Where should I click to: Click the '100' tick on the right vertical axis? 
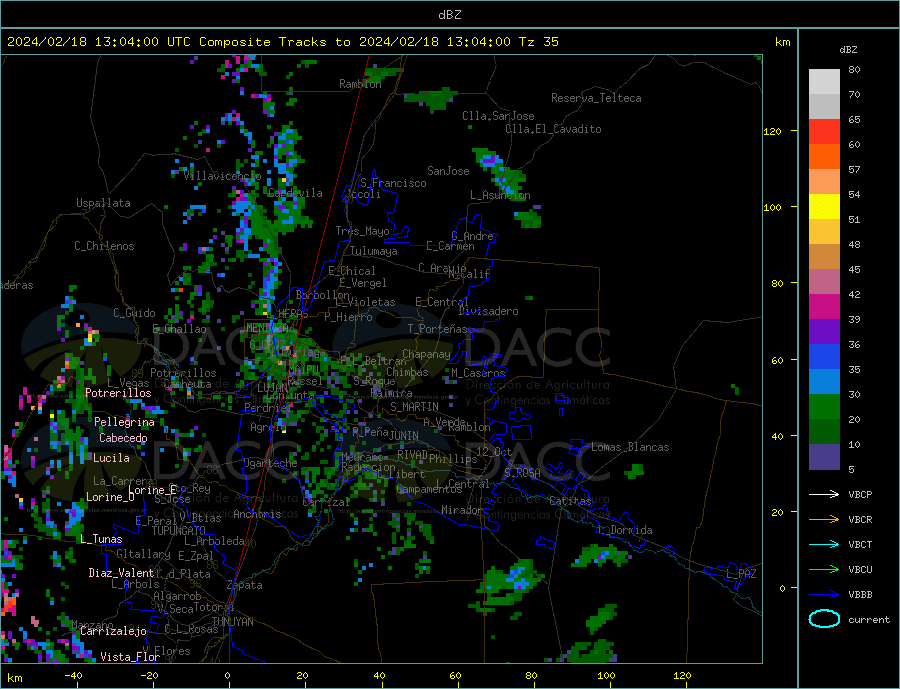click(x=772, y=207)
